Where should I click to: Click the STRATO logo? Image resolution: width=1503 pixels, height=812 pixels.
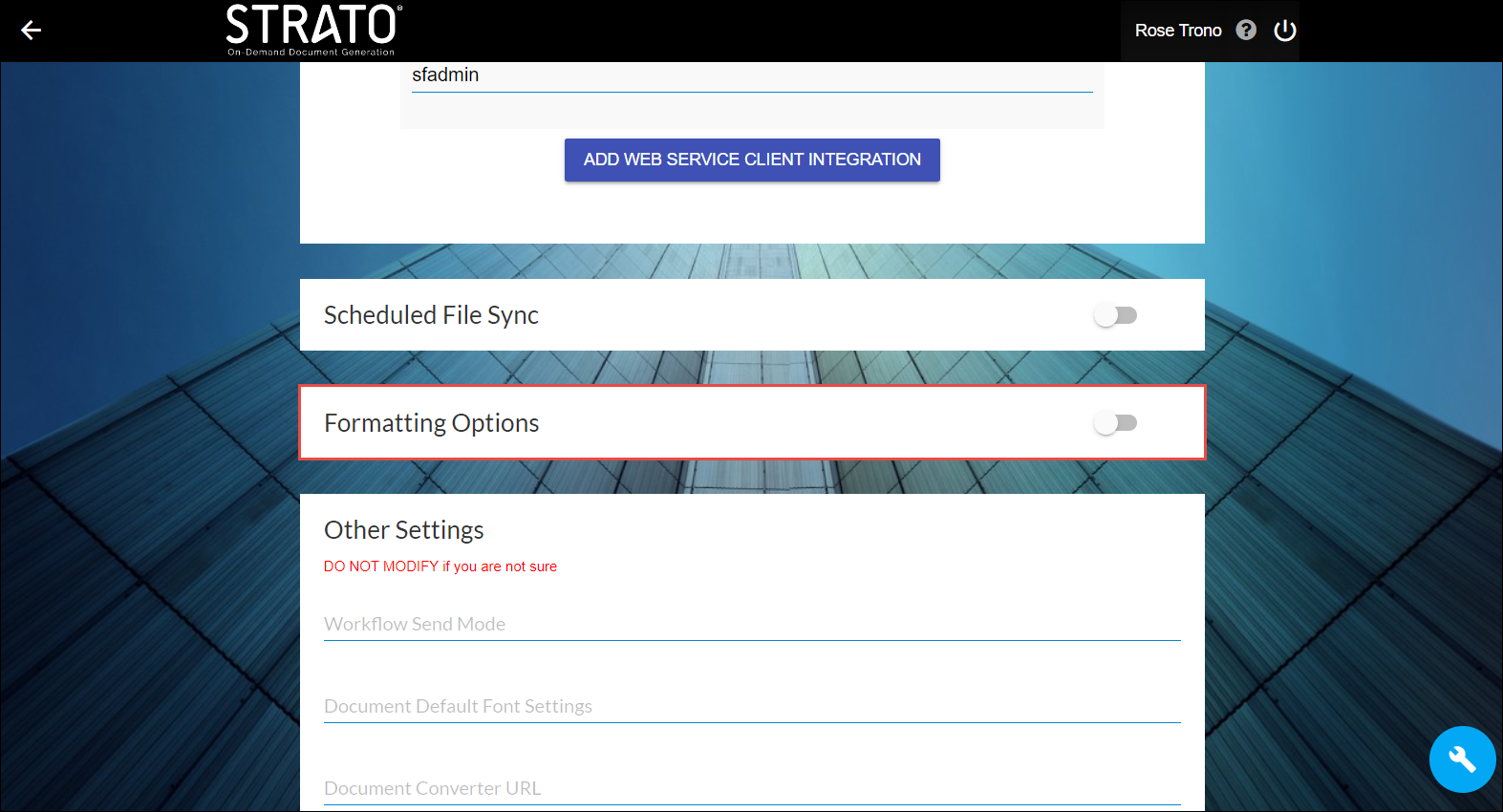[x=313, y=24]
